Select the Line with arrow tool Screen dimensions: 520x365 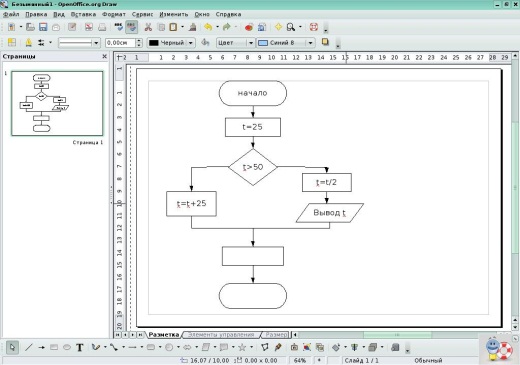(x=41, y=347)
